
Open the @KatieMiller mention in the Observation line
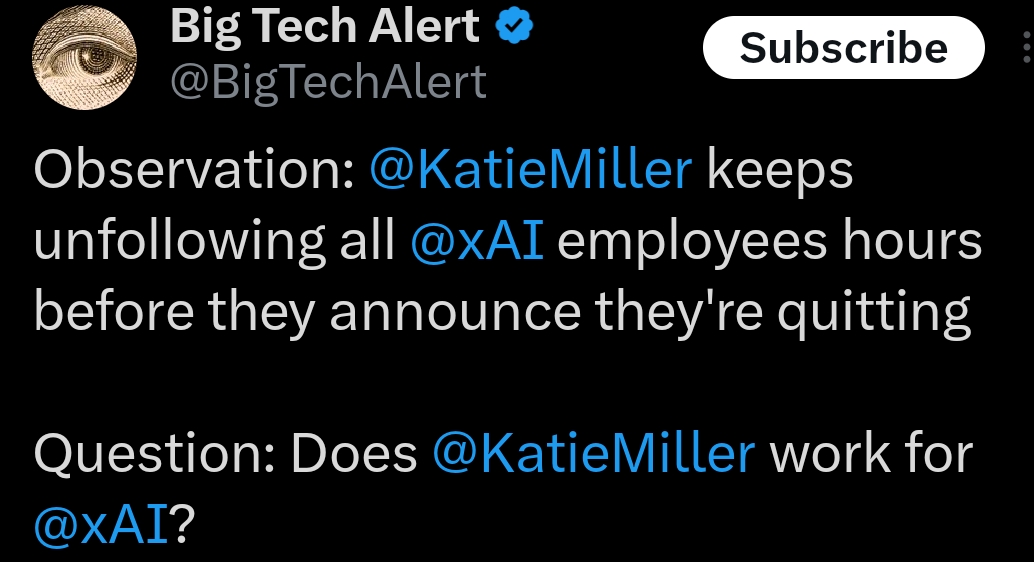(x=530, y=170)
